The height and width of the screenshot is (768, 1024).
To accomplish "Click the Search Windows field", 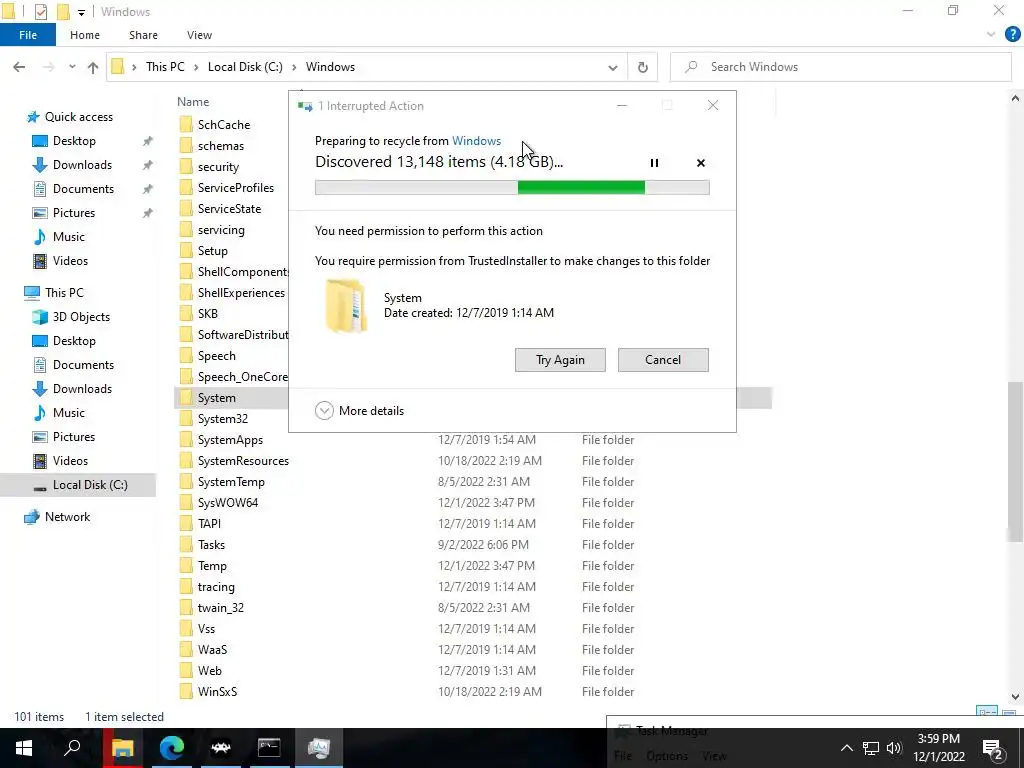I will (x=841, y=67).
